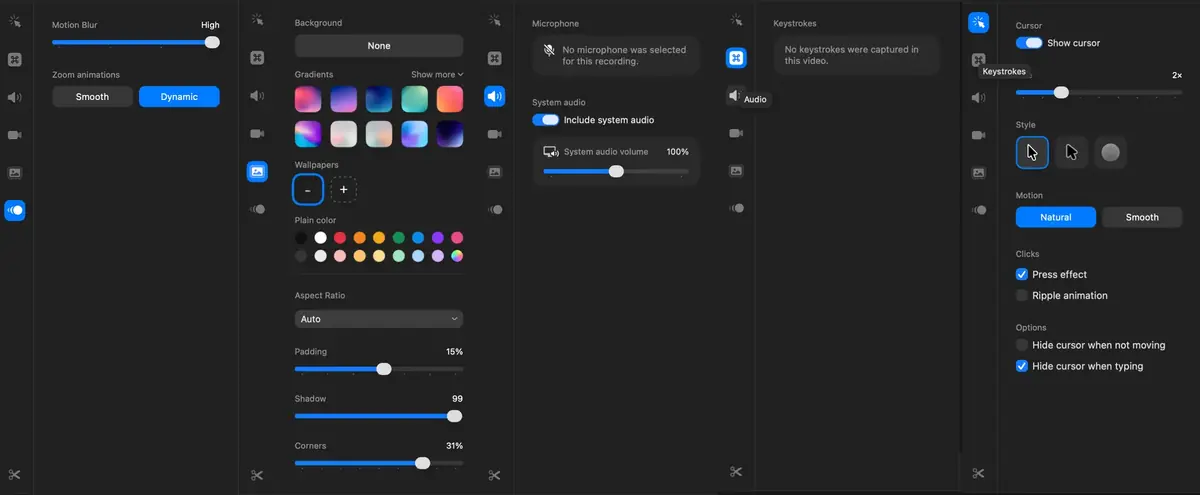The image size is (1200, 495).
Task: Click the camera icon in the Motion Blur panel sidebar
Action: [15, 135]
